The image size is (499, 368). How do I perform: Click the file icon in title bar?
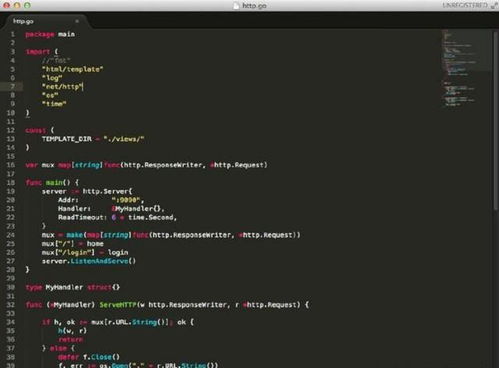click(236, 6)
